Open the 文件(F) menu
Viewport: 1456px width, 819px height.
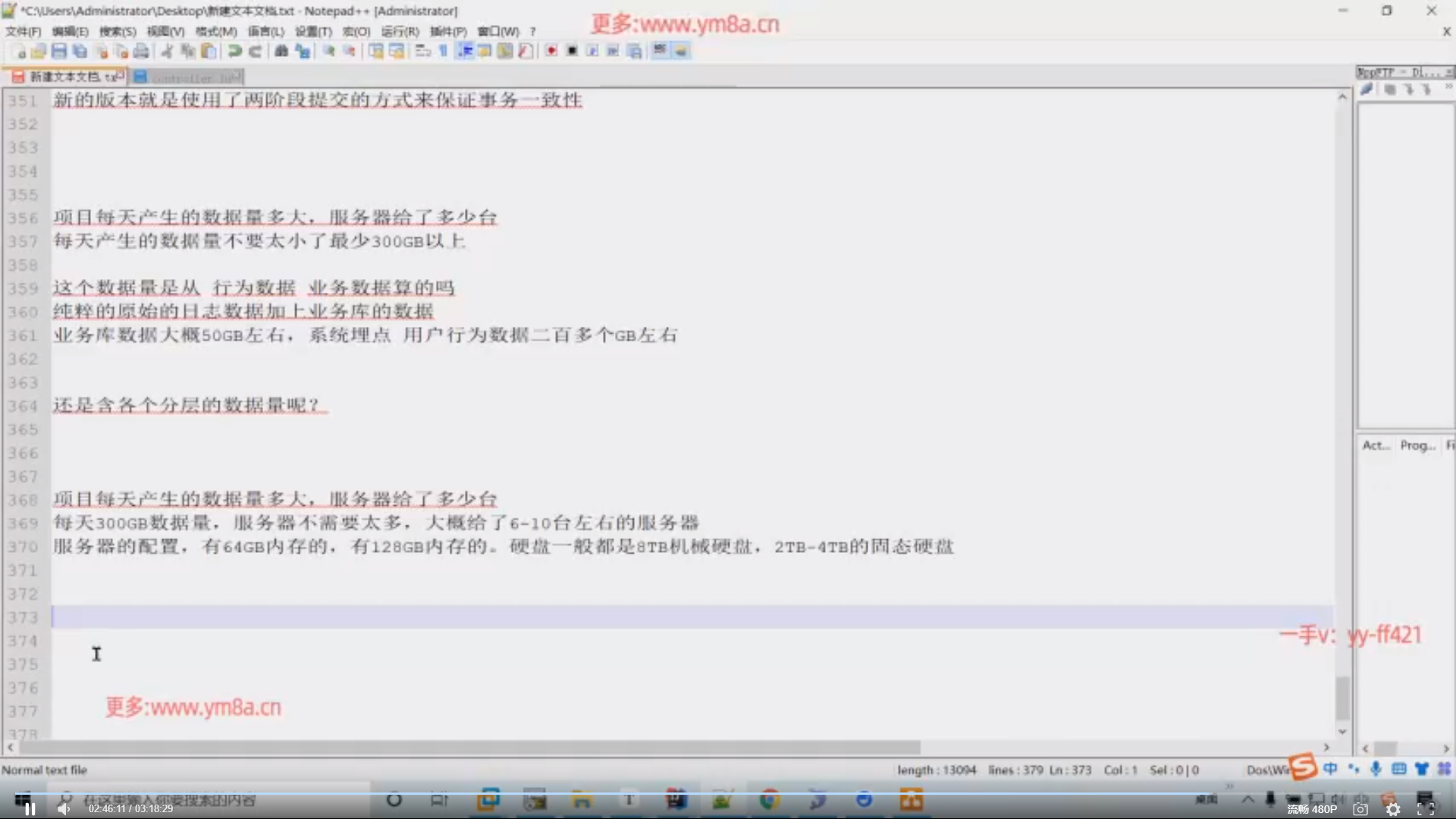[23, 31]
